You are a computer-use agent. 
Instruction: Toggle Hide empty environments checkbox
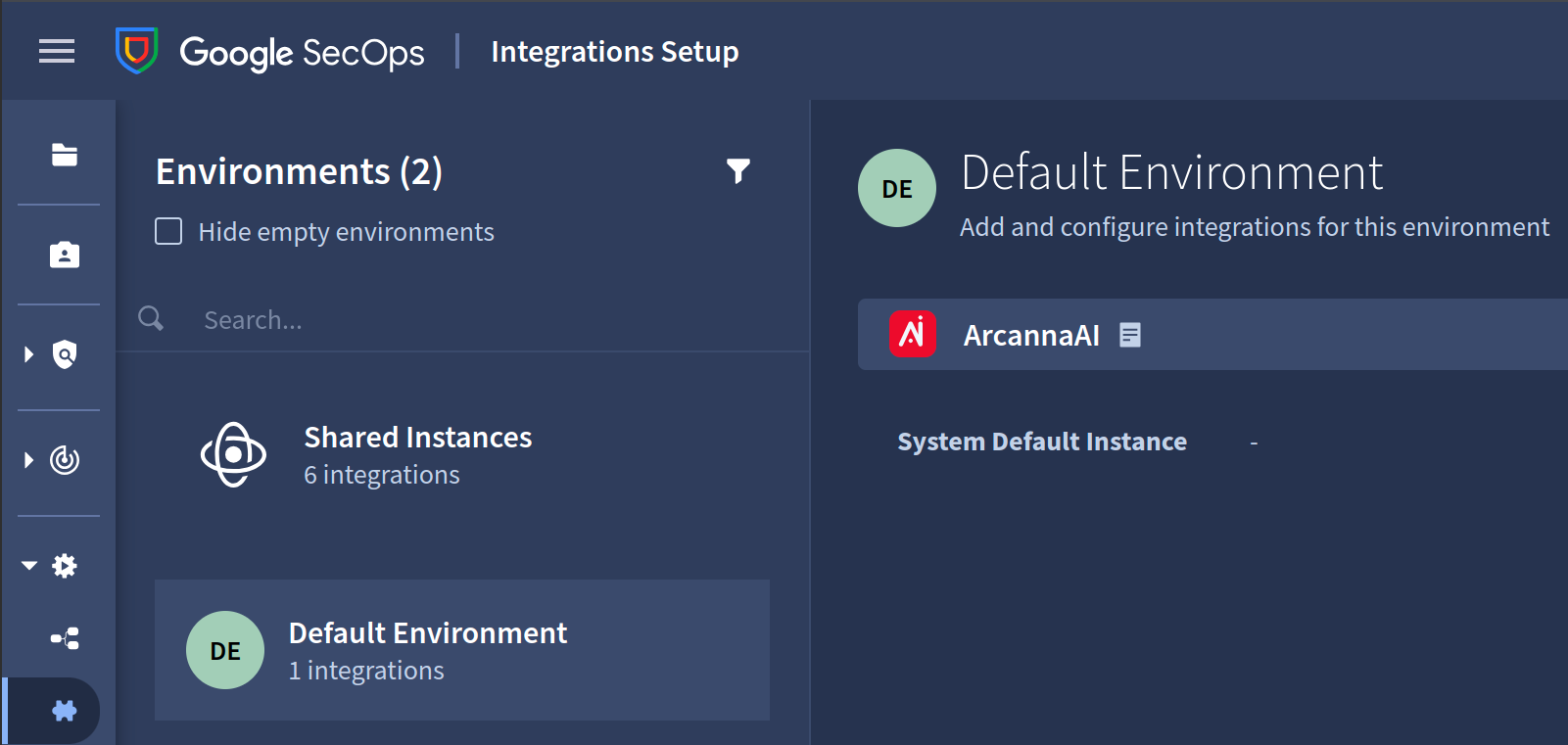tap(168, 231)
